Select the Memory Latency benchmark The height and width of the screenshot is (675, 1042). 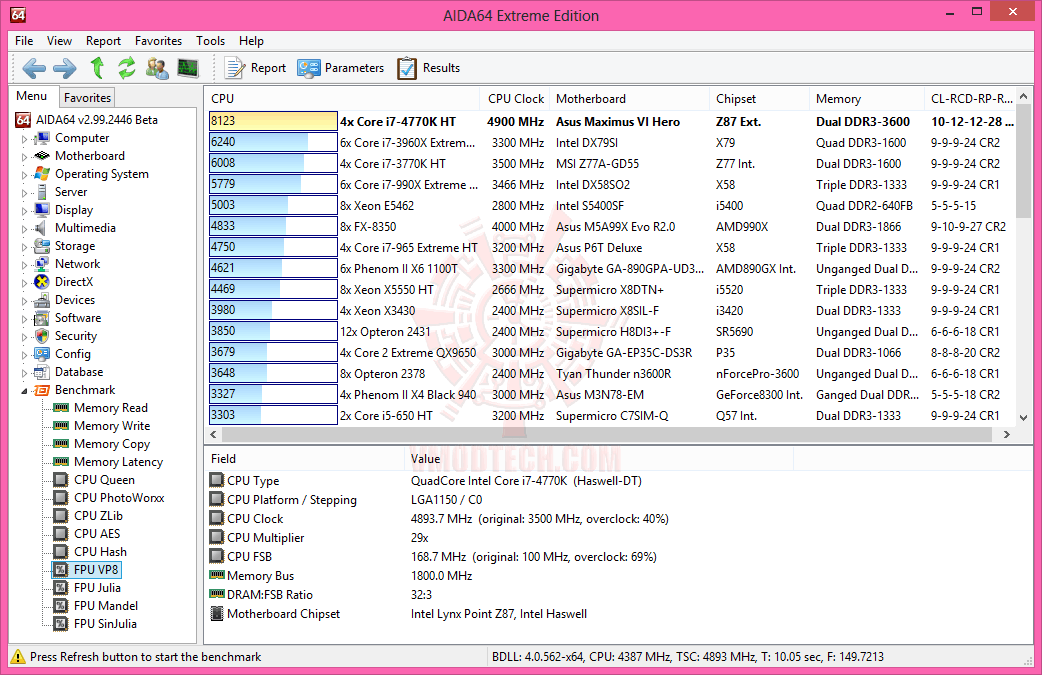(118, 461)
